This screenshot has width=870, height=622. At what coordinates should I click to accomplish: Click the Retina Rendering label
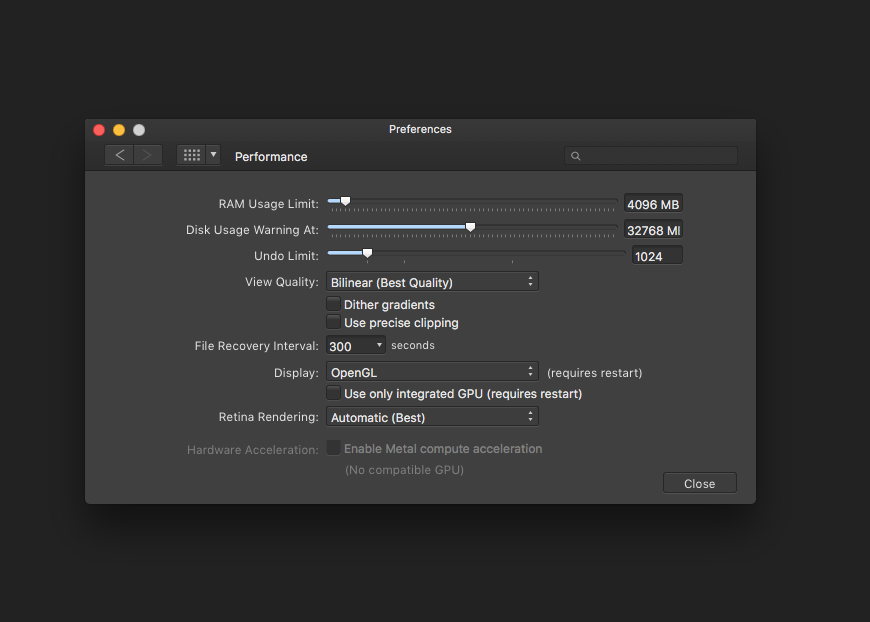click(269, 417)
